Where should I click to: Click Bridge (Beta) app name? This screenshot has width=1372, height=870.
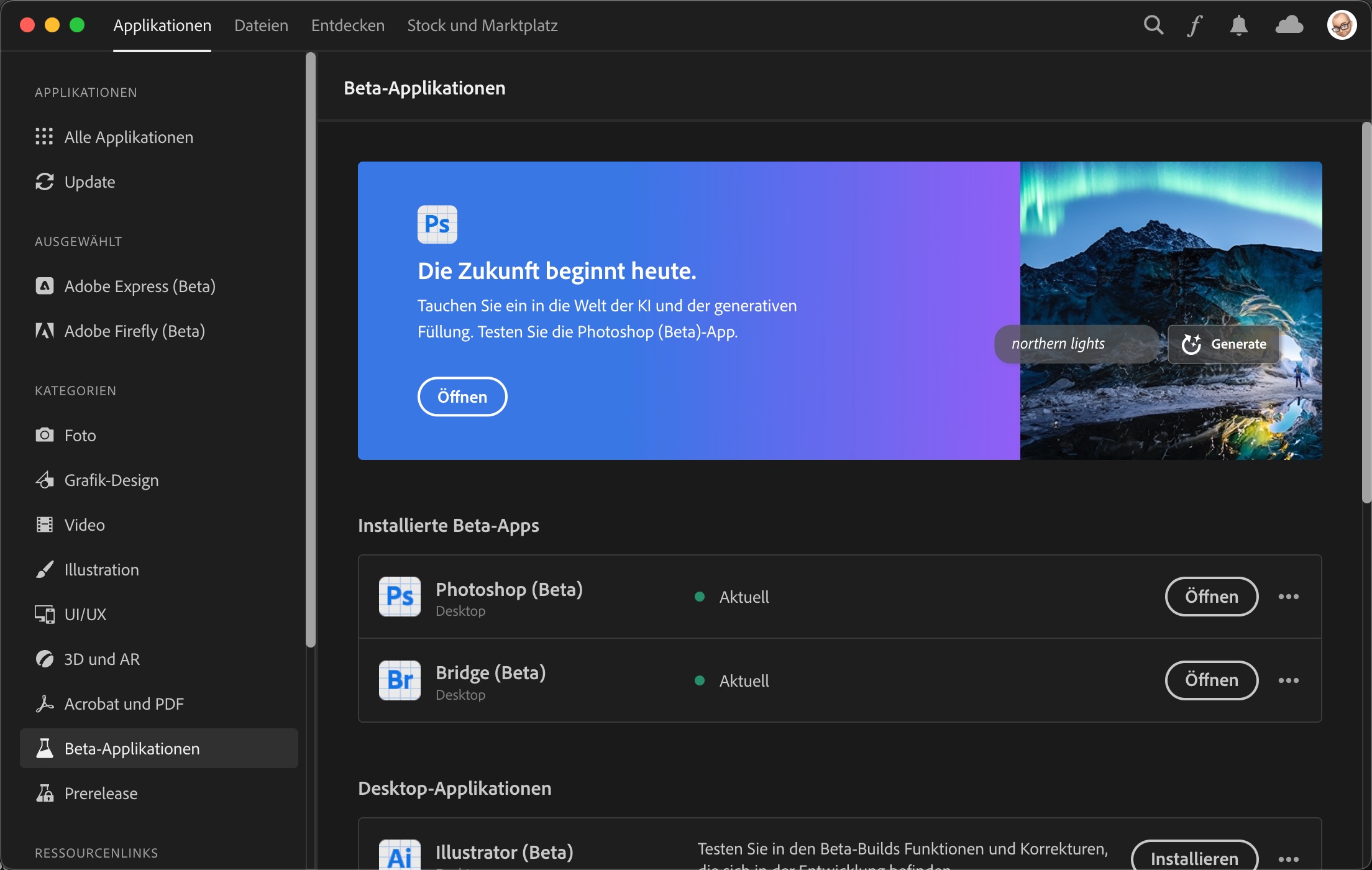pos(491,672)
